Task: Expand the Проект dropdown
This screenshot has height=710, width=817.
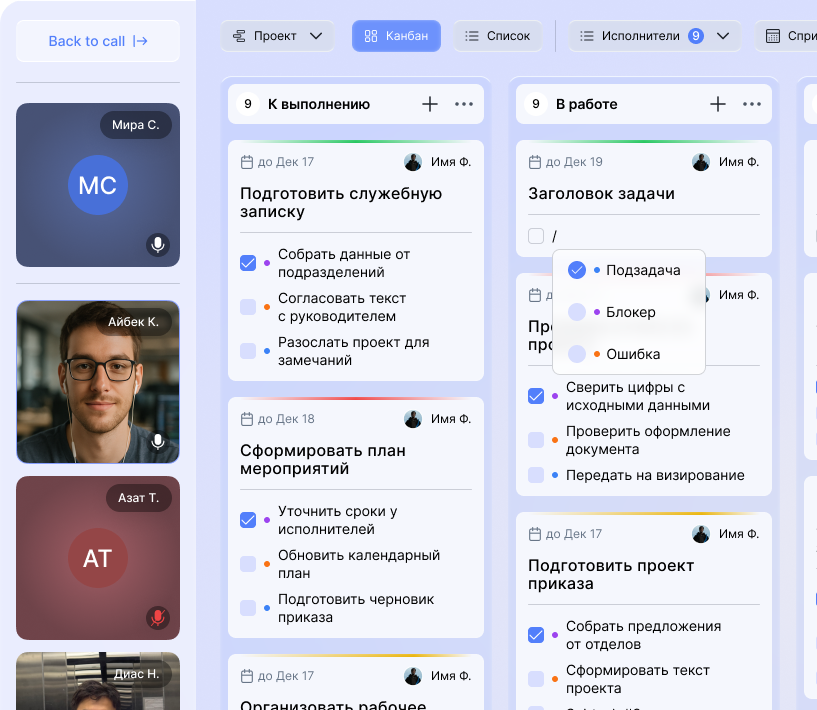Action: [278, 36]
